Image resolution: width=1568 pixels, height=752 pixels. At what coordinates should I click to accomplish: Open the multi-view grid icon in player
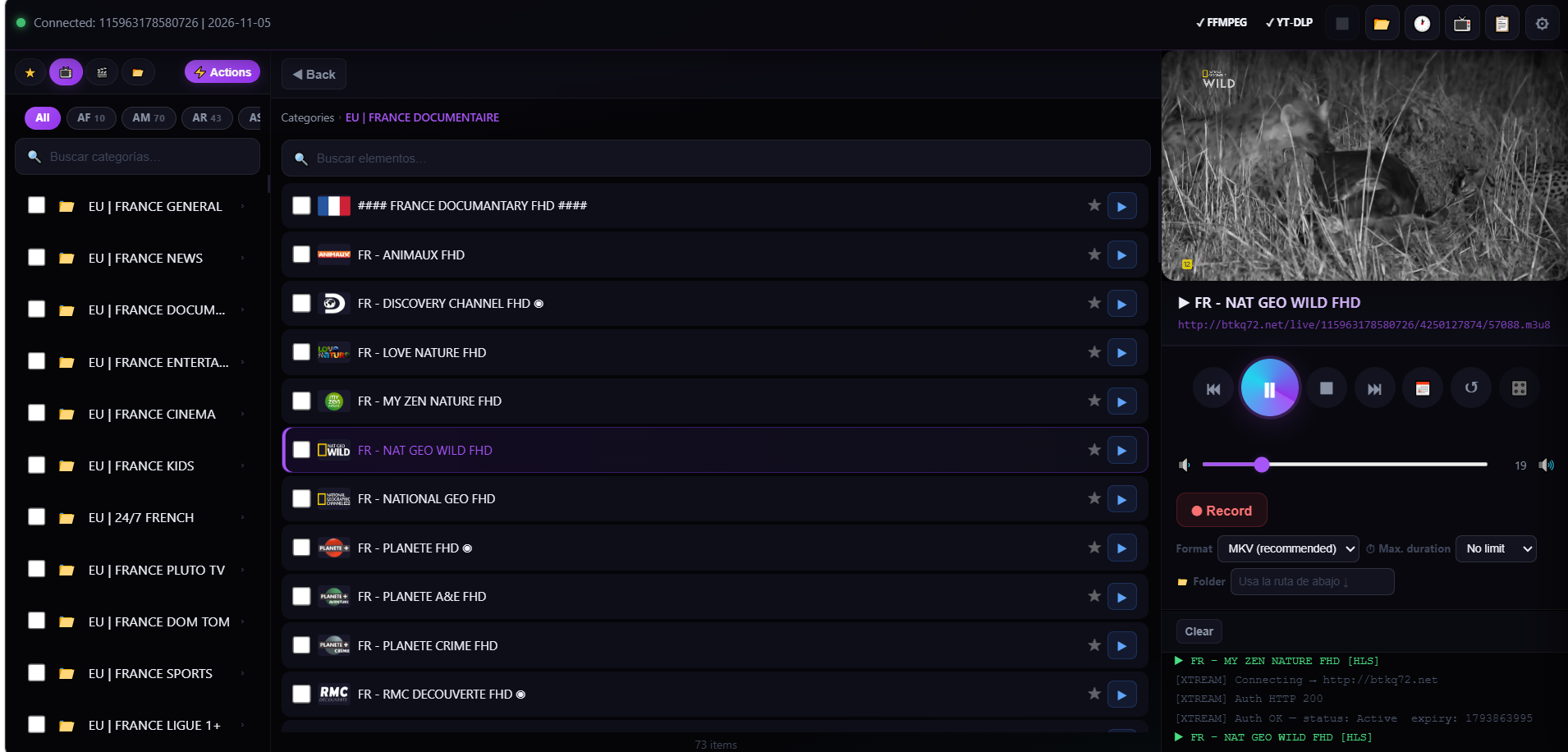(1519, 388)
